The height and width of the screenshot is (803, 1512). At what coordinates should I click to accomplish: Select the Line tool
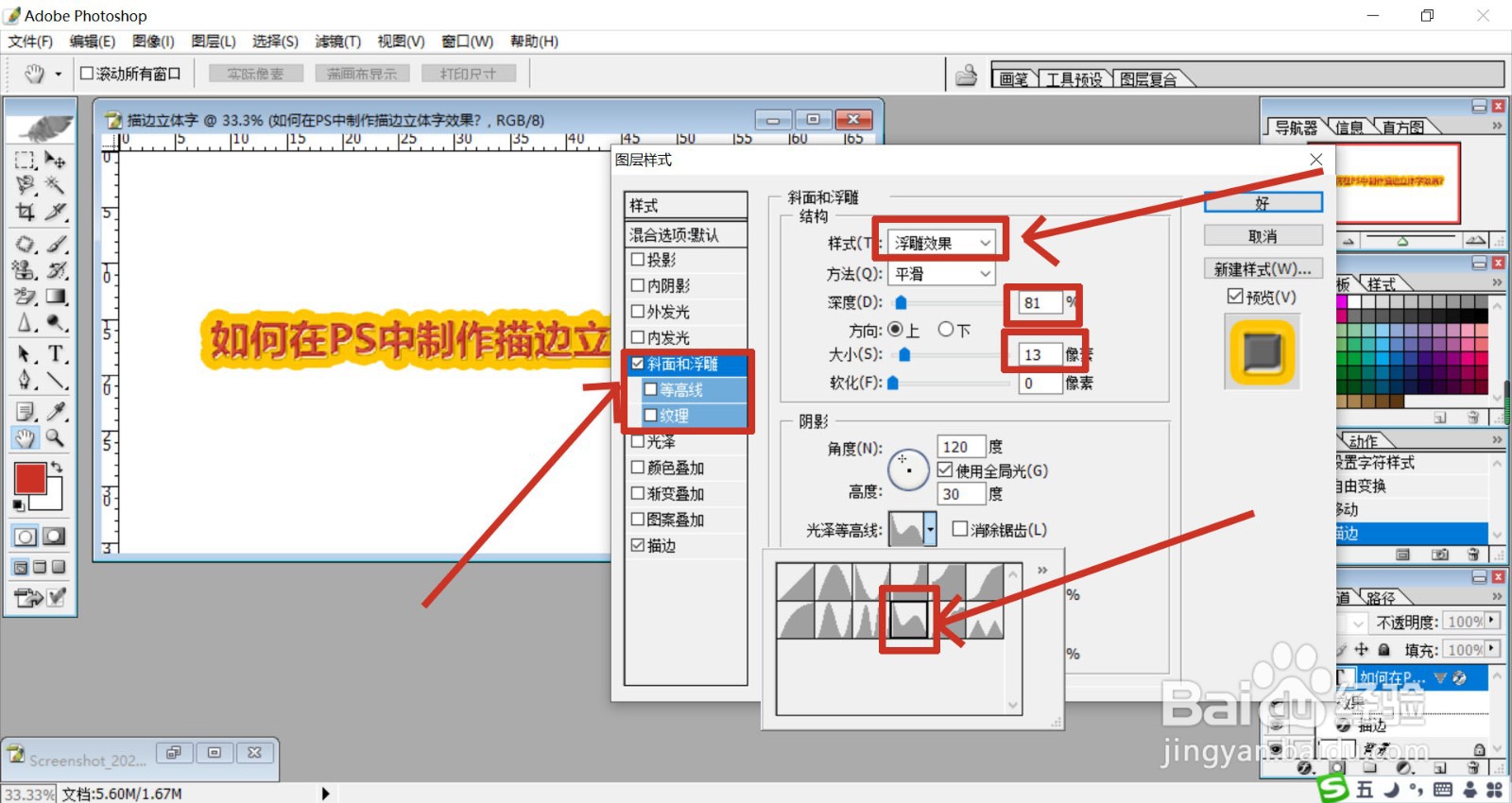[56, 380]
